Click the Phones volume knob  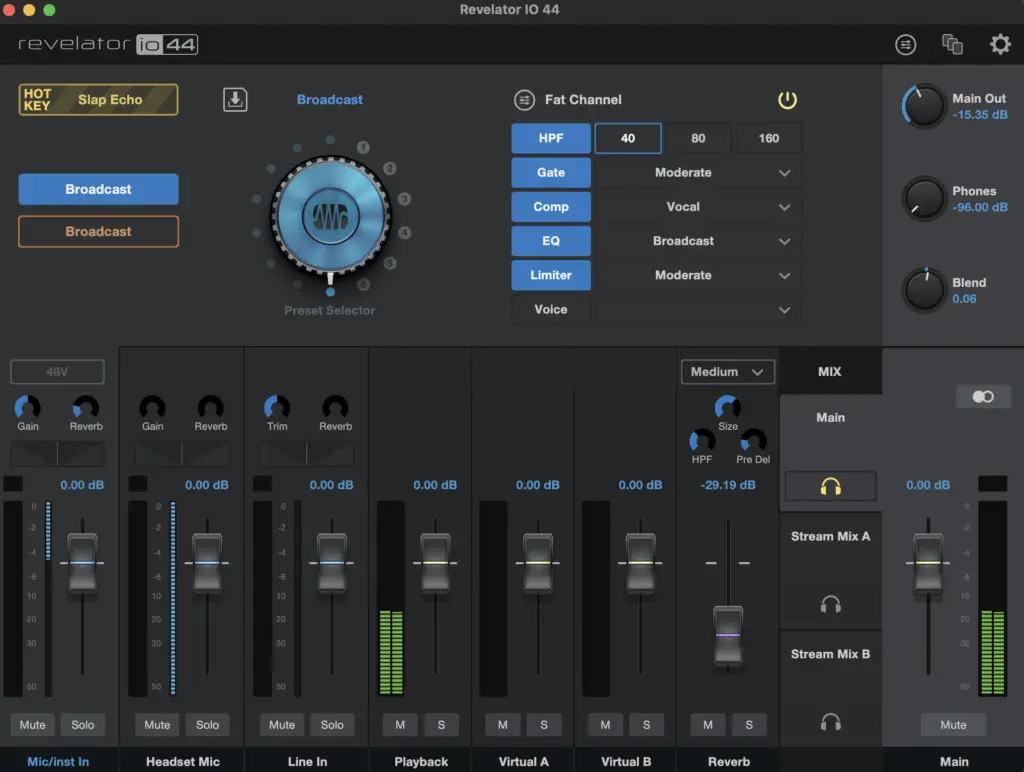pos(924,199)
